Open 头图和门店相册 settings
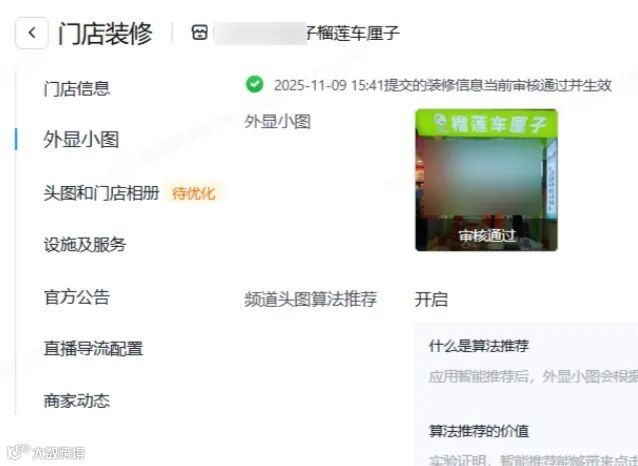Viewport: 638px width, 466px height. (101, 193)
